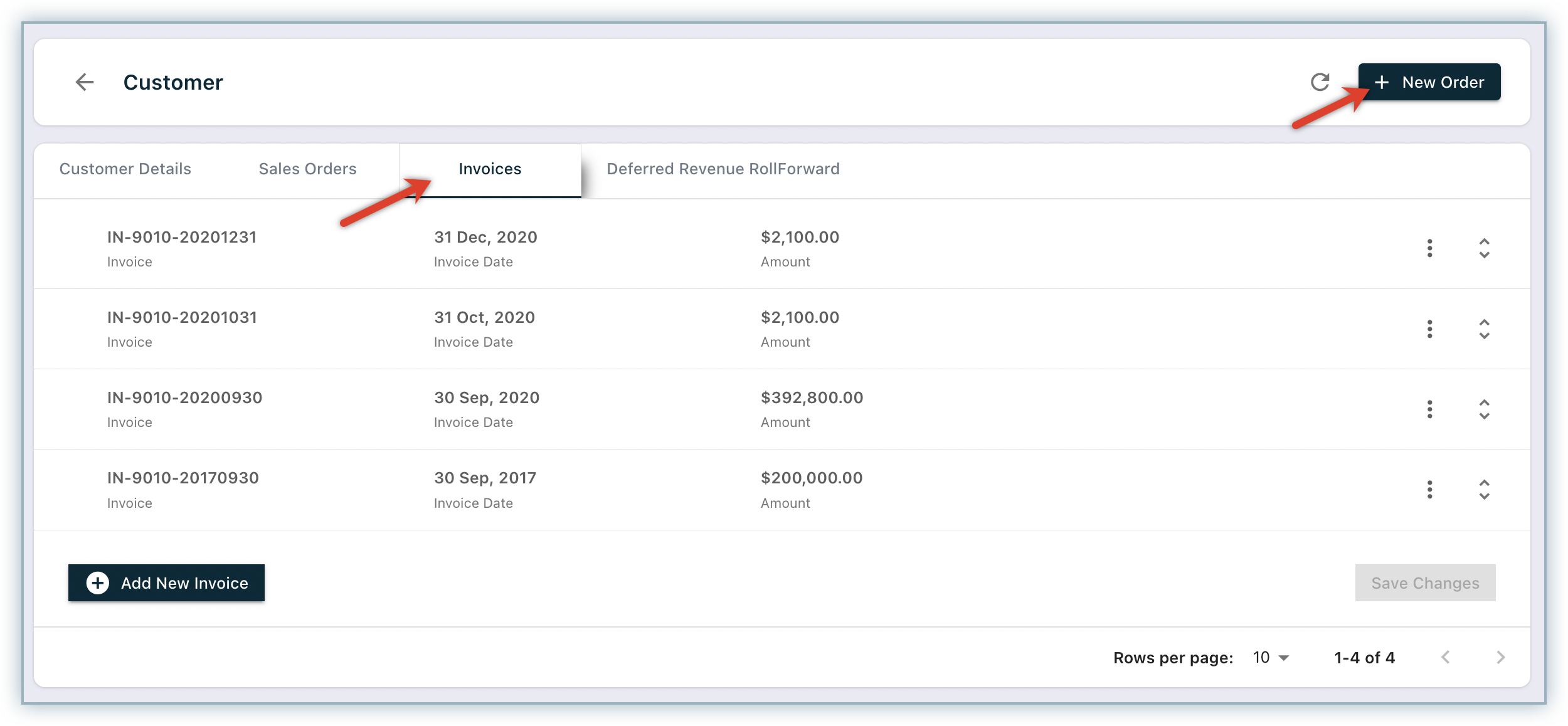This screenshot has height=726, width=1568.
Task: Go to next page arrow
Action: [1500, 657]
